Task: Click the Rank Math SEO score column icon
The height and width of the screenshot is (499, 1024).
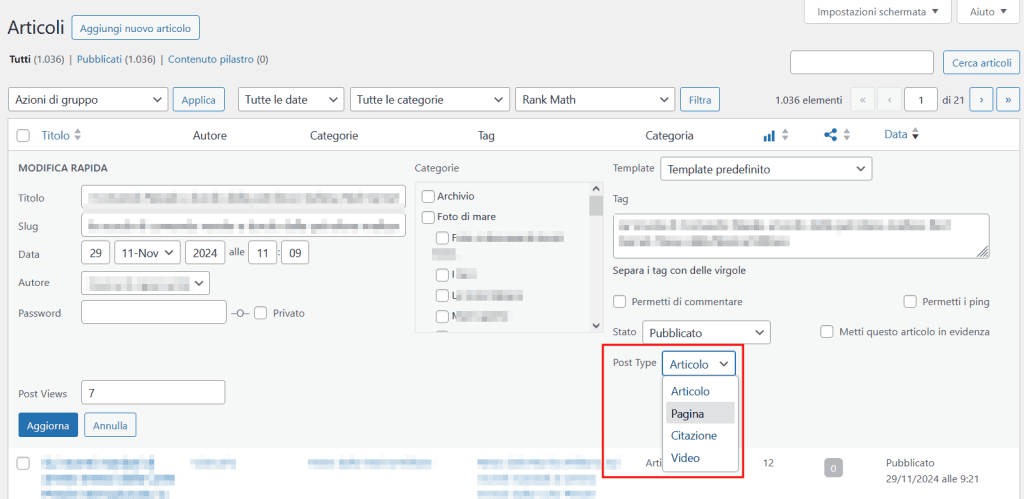Action: 769,135
